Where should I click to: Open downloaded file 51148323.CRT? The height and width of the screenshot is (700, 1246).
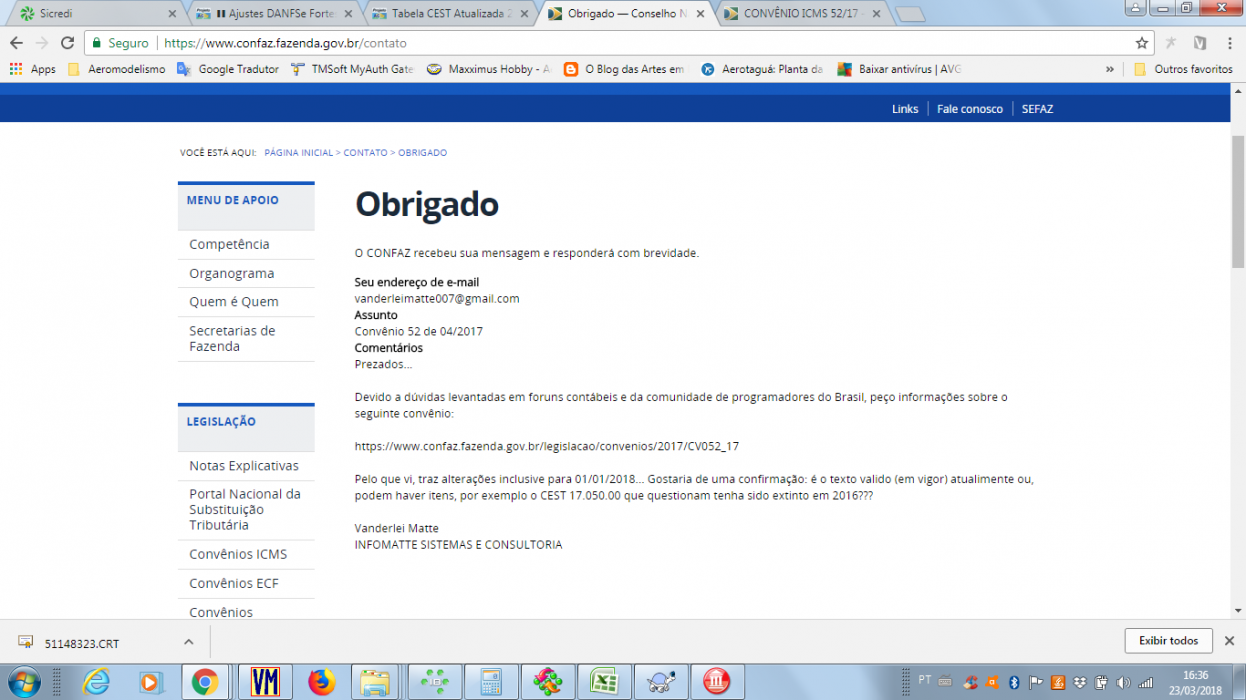[x=82, y=643]
